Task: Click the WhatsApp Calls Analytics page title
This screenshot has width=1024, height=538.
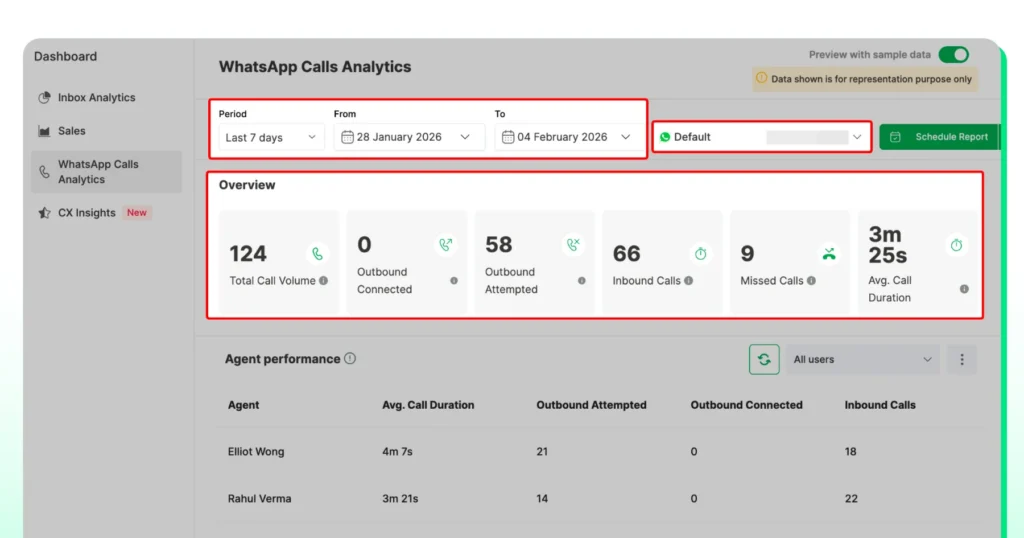Action: (x=315, y=67)
